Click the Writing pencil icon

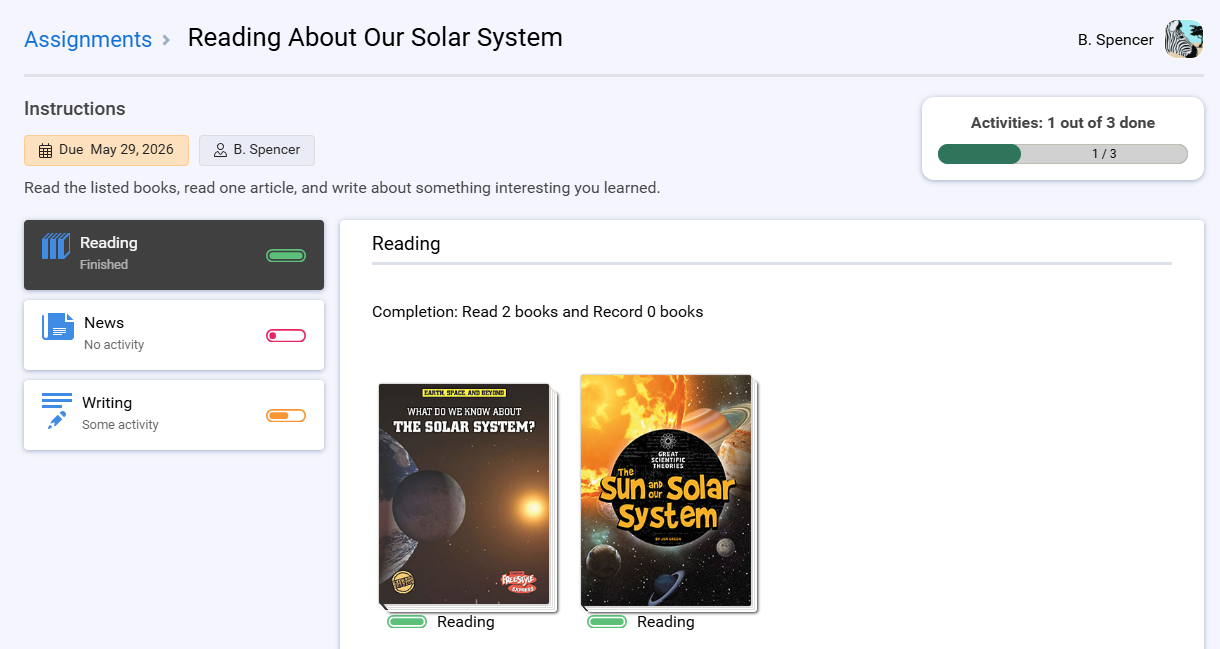(56, 410)
